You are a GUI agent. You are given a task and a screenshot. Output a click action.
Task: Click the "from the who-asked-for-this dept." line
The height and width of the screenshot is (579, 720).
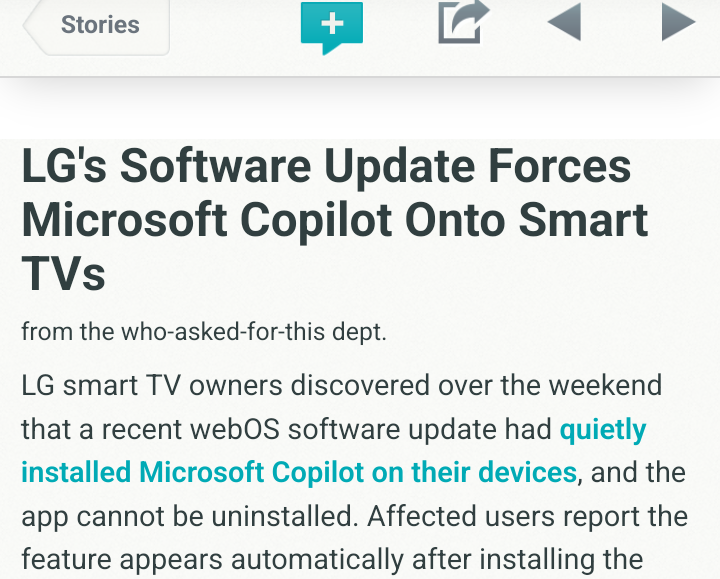tap(203, 331)
